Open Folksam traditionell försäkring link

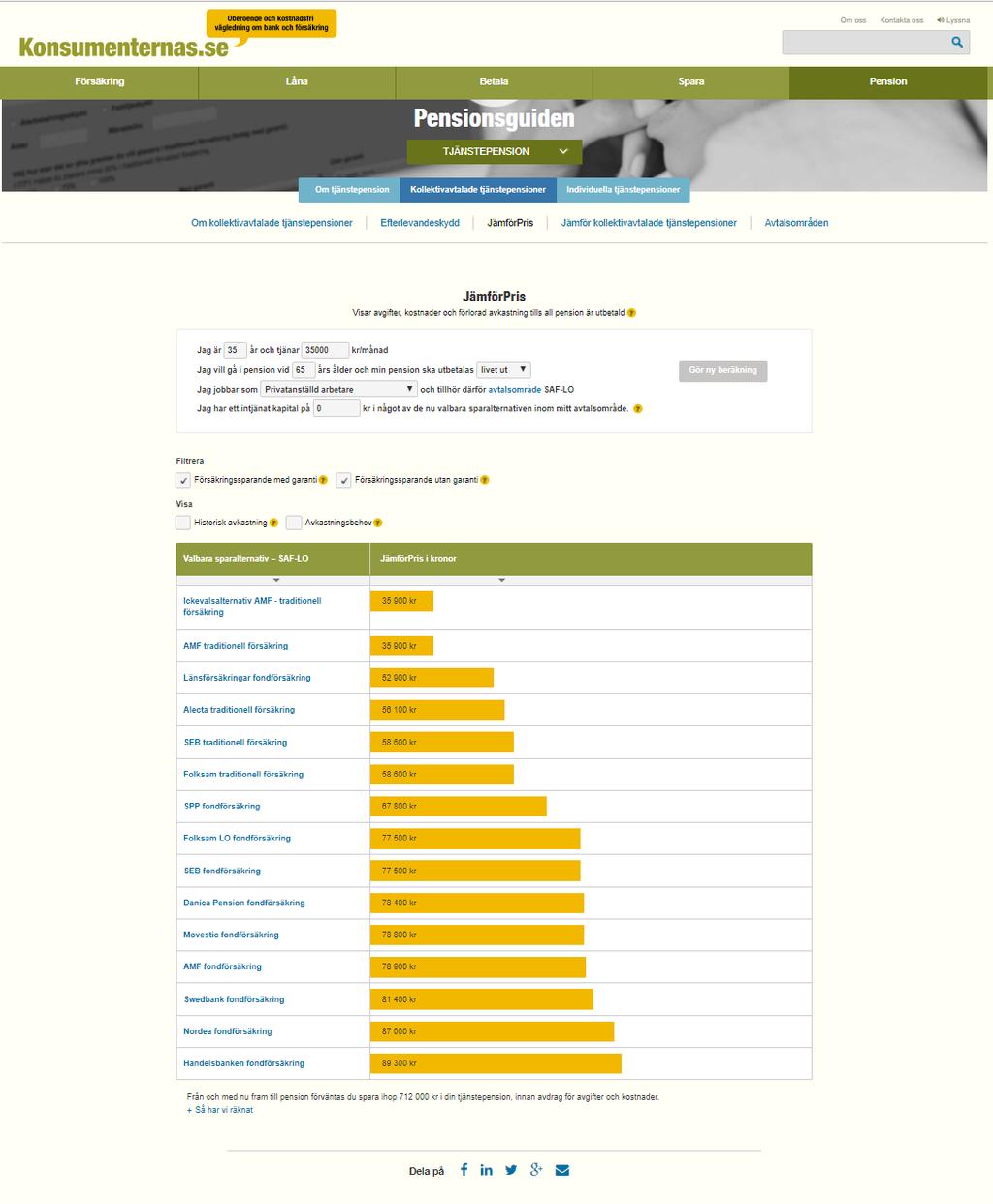pyautogui.click(x=243, y=775)
